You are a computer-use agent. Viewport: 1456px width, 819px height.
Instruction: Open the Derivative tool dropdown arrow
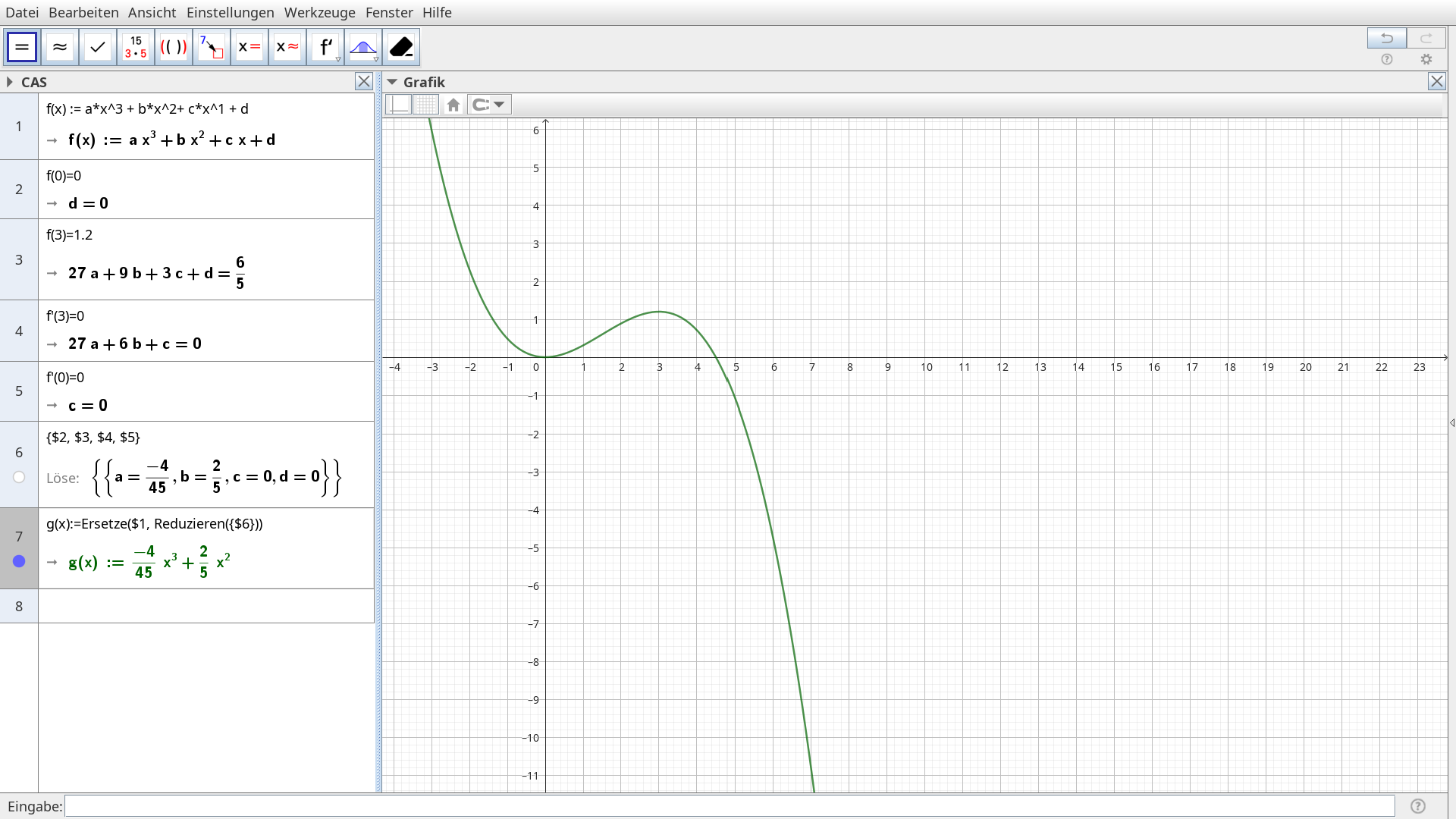tap(338, 59)
